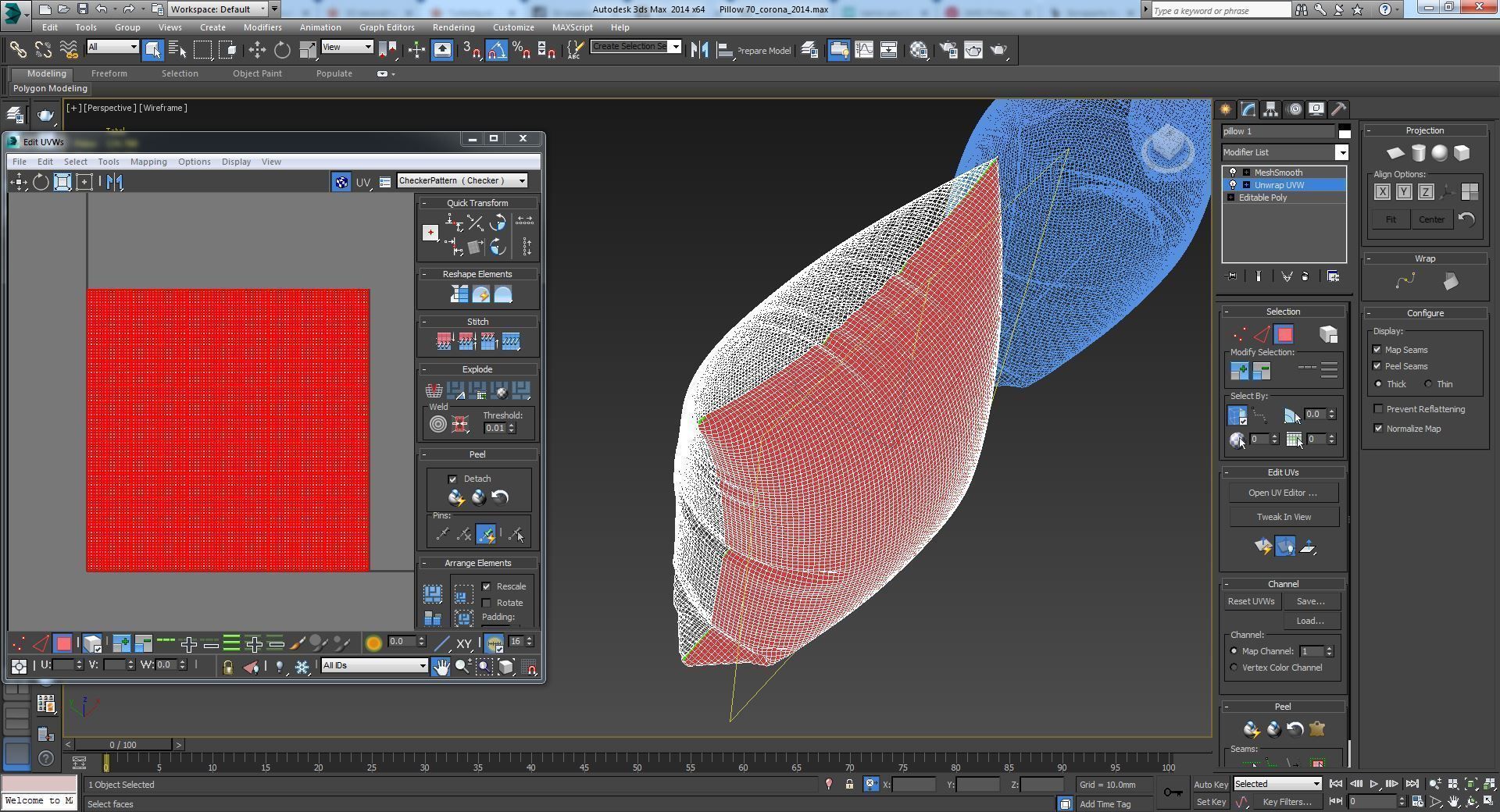Click Rotate tool in Edit UVWs toolbar
Image resolution: width=1500 pixels, height=812 pixels.
pyautogui.click(x=41, y=183)
